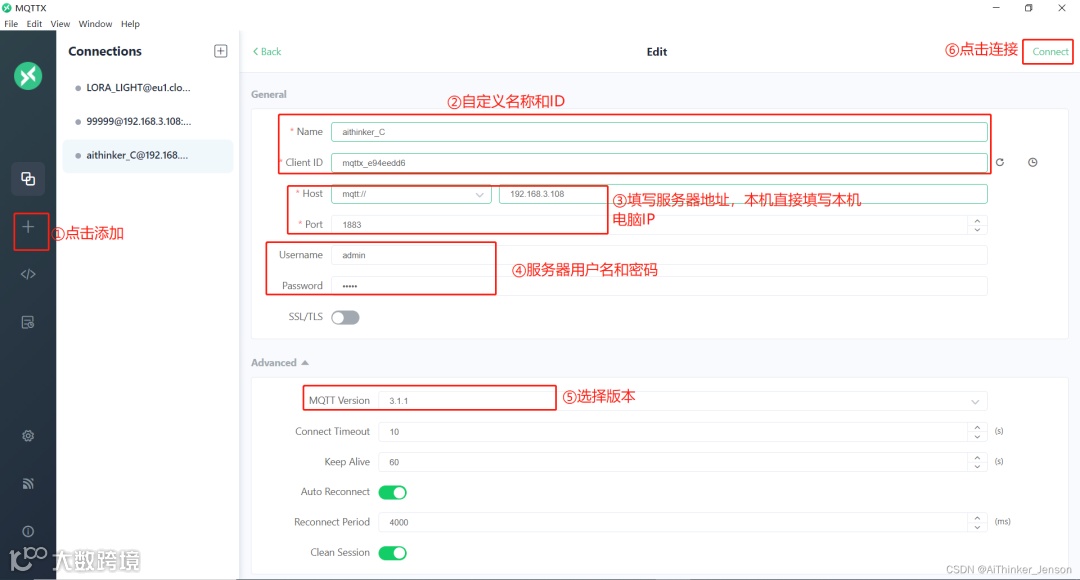
Task: Open the Connections page icon in sidebar
Action: [28, 179]
